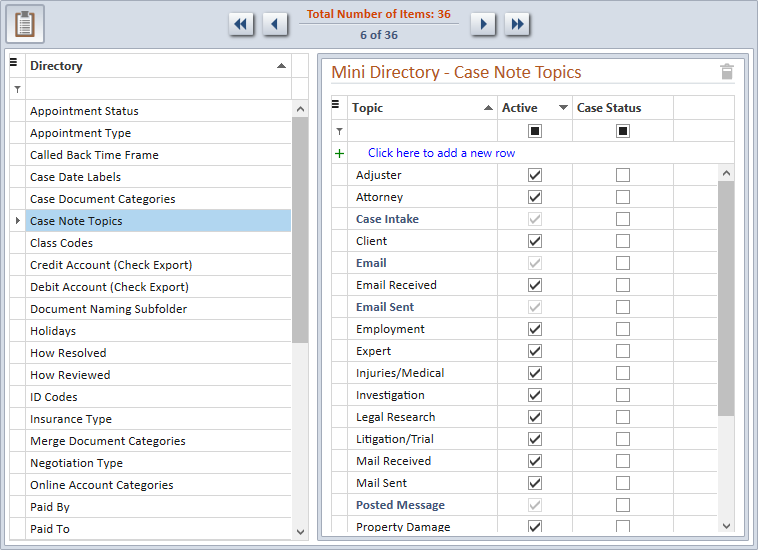
Task: Select ID Codes
Action: coord(158,397)
